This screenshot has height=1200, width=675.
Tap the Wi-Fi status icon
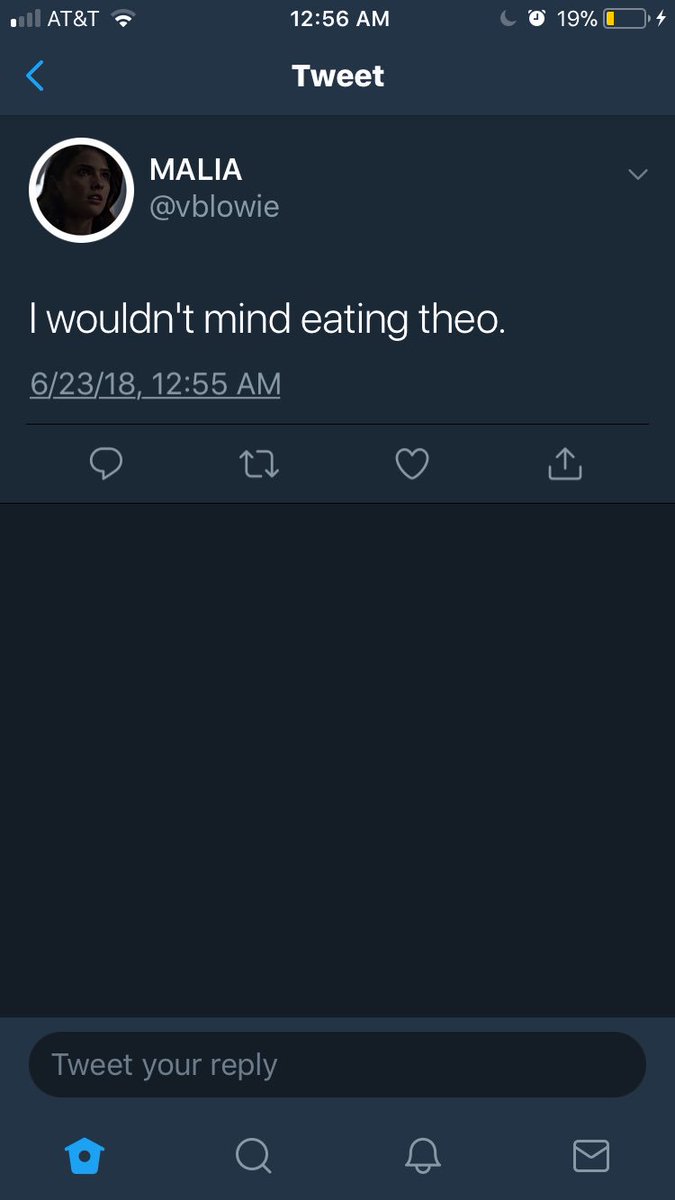pos(123,18)
